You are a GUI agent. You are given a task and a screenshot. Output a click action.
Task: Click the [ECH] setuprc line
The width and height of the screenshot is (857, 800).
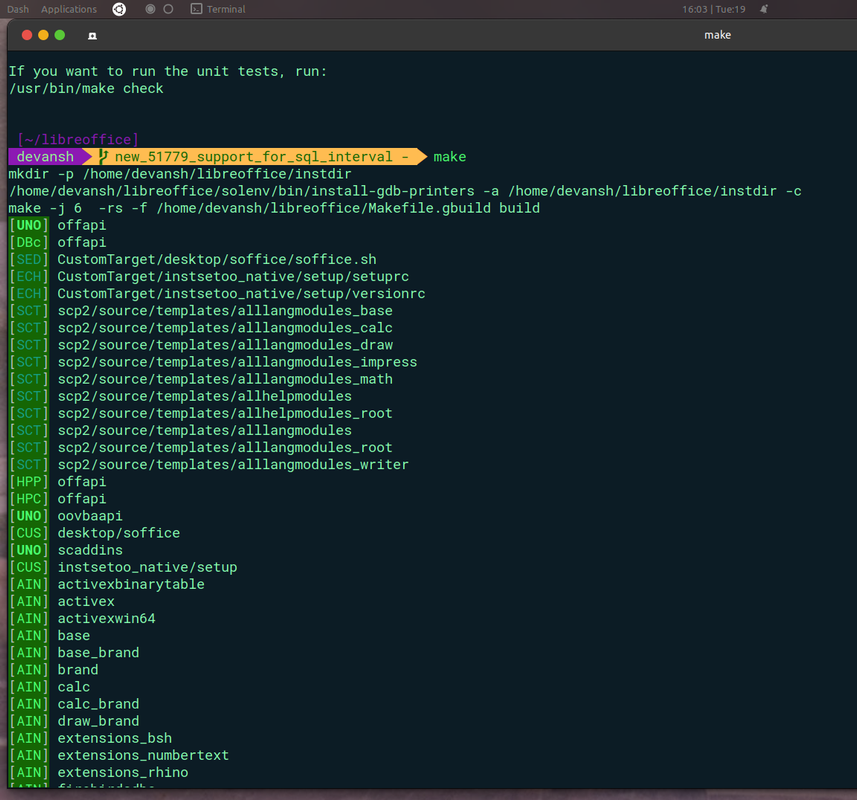click(x=209, y=277)
